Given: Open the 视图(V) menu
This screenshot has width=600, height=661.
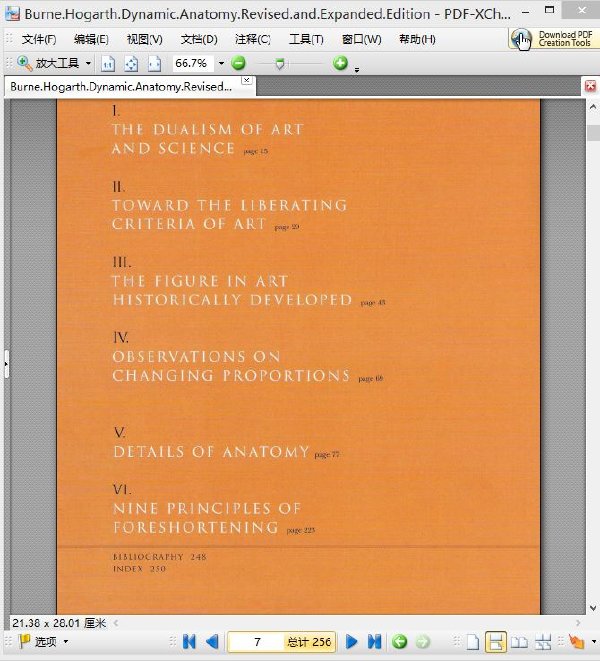Looking at the screenshot, I should [x=145, y=40].
